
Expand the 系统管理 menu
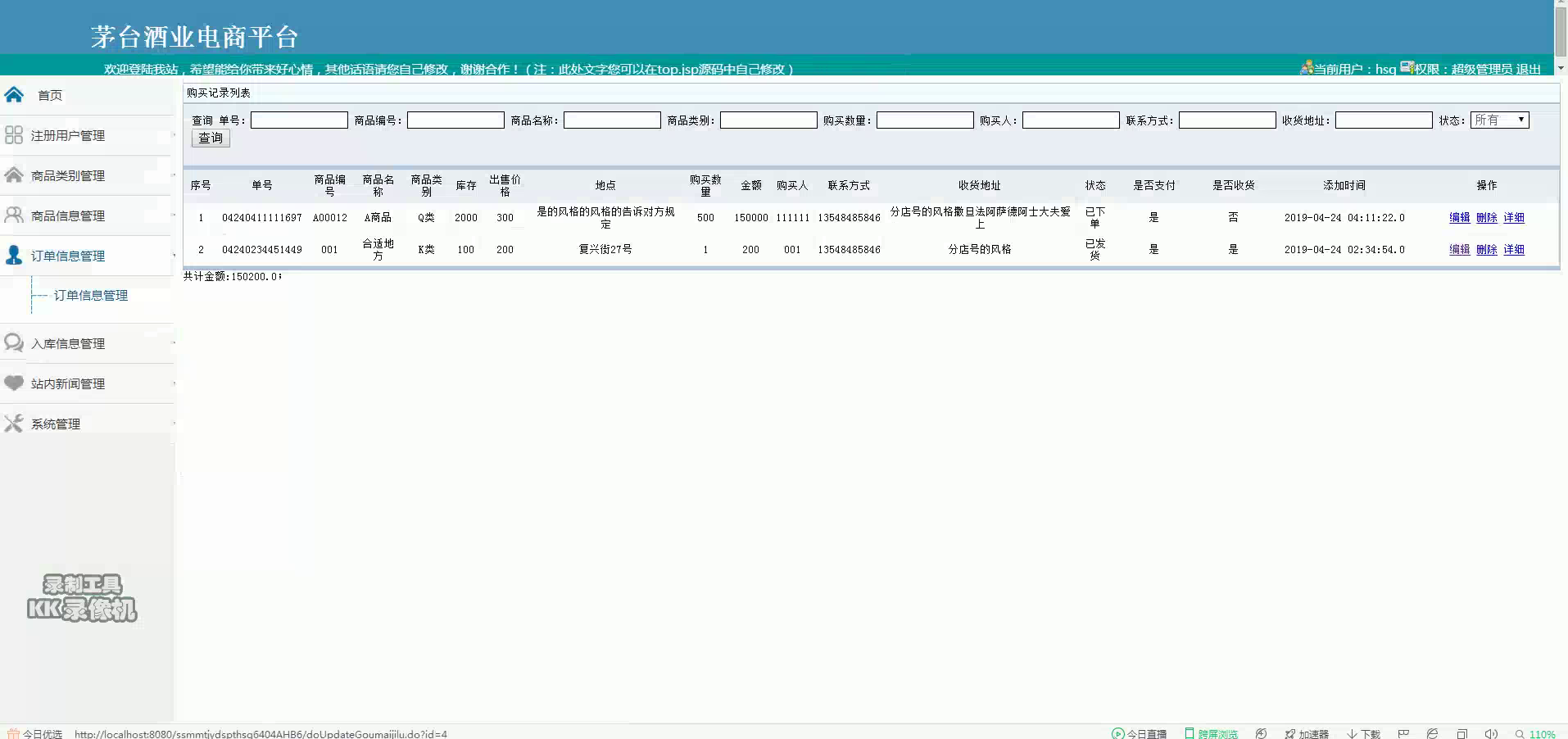click(x=86, y=424)
